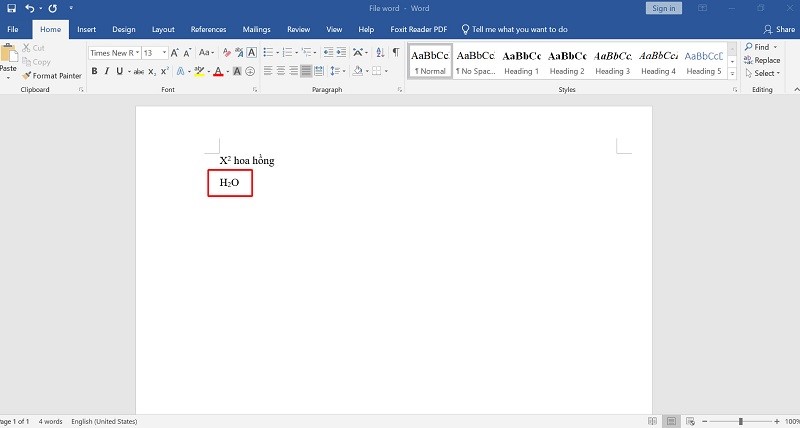Expand the Styles gallery
Screen dimensions: 800x428
pos(733,74)
